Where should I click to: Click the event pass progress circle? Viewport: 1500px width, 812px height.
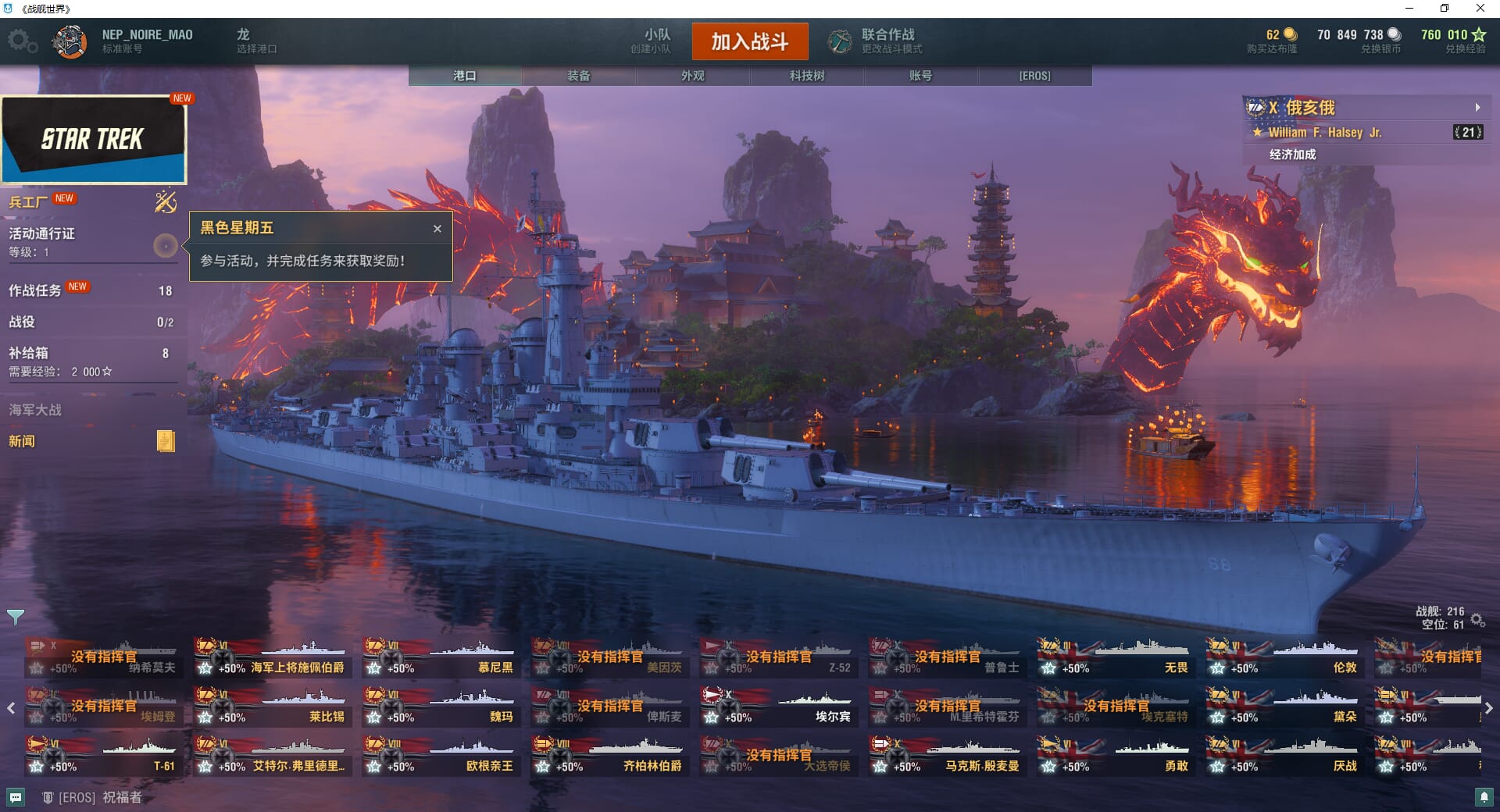pos(165,246)
